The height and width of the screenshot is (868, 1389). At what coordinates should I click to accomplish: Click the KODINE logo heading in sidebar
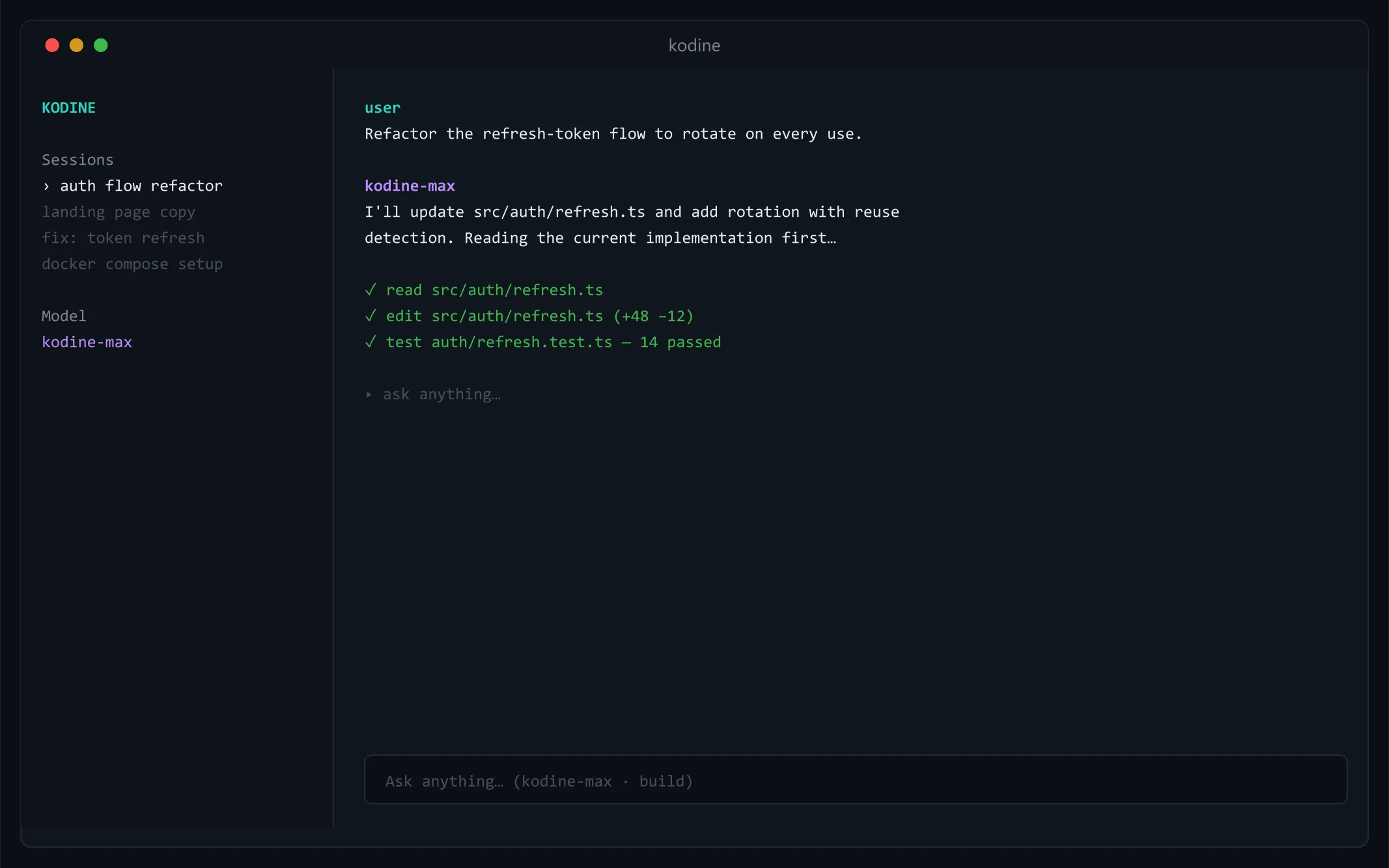tap(68, 108)
